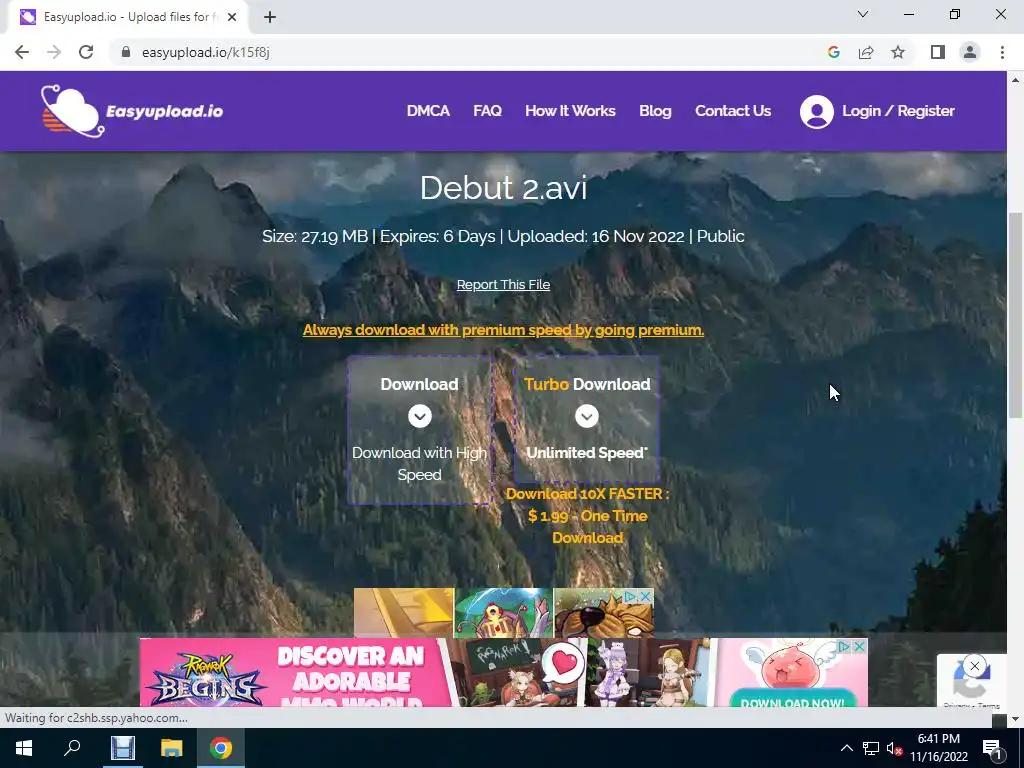
Task: Open a new tab with plus icon
Action: point(270,17)
